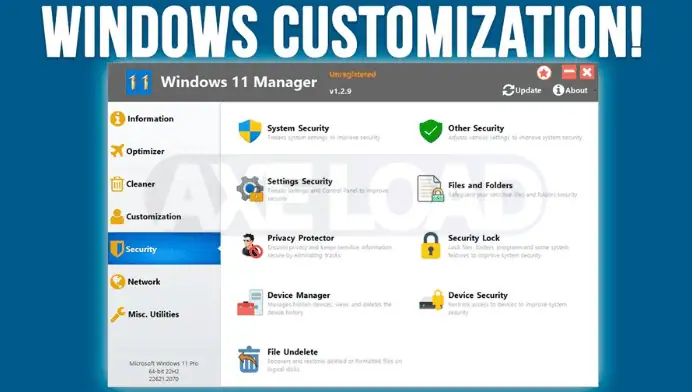Click the Security shield sidebar icon

click(x=117, y=249)
